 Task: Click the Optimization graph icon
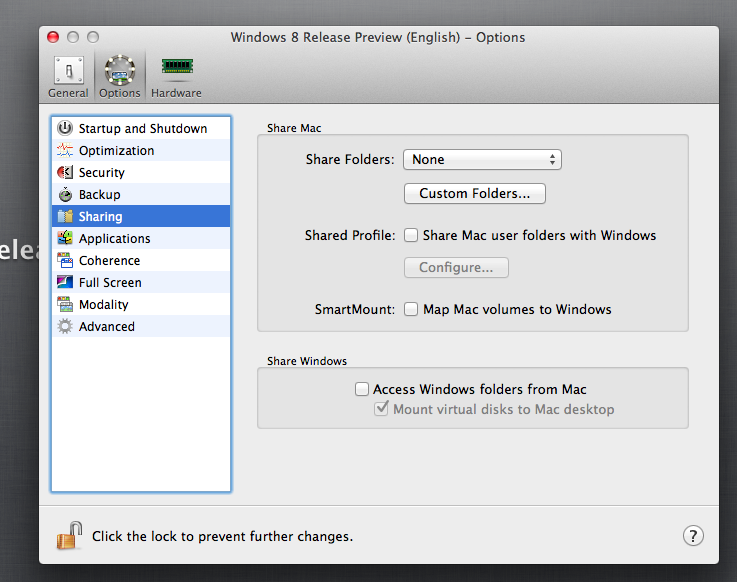pos(65,150)
